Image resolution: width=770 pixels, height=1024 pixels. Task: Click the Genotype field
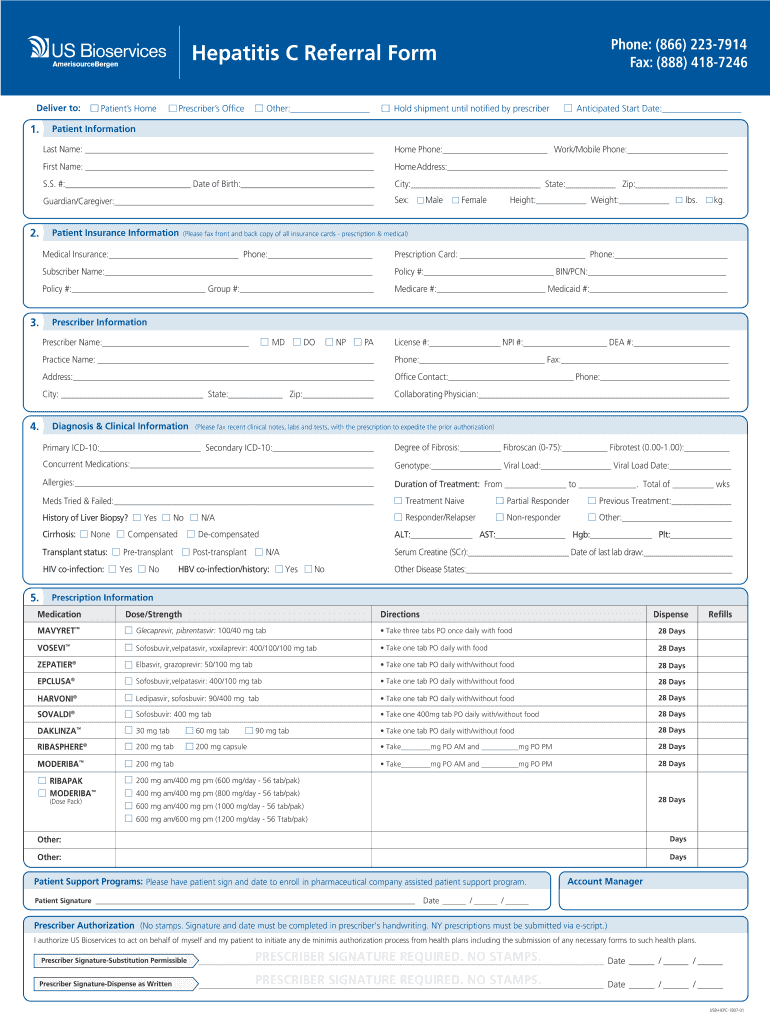(466, 466)
